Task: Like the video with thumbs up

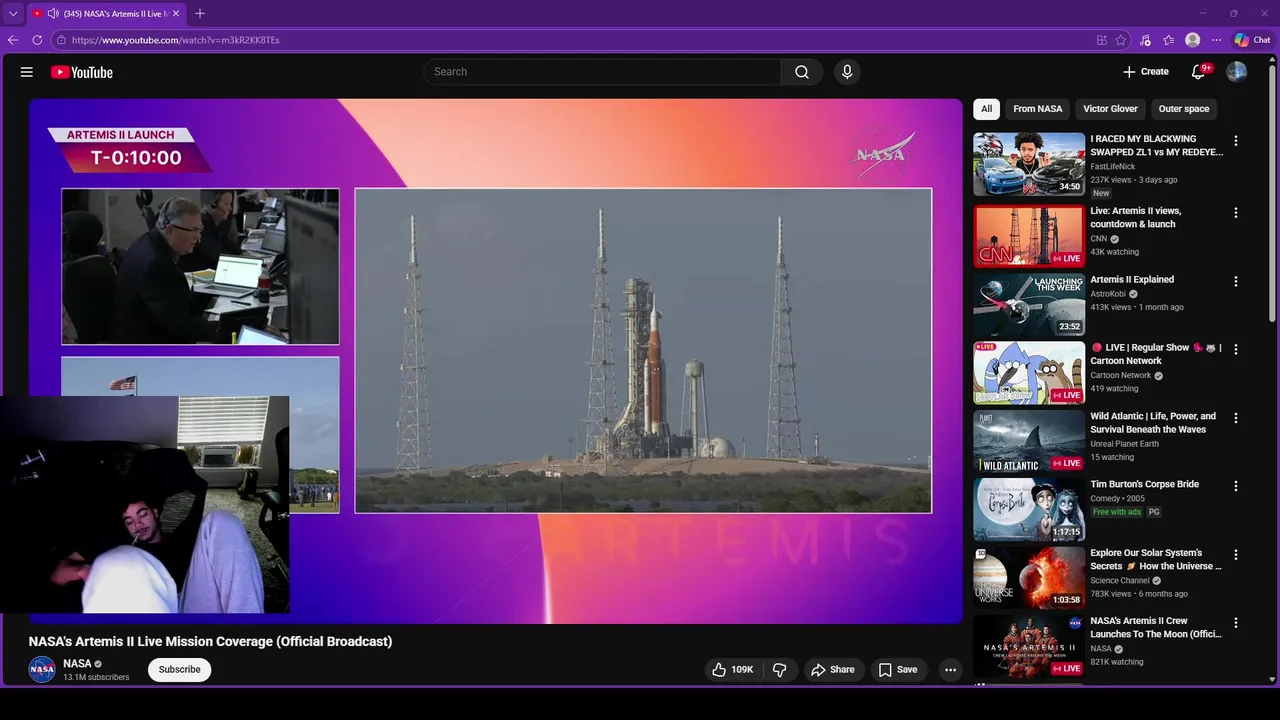Action: (x=732, y=670)
